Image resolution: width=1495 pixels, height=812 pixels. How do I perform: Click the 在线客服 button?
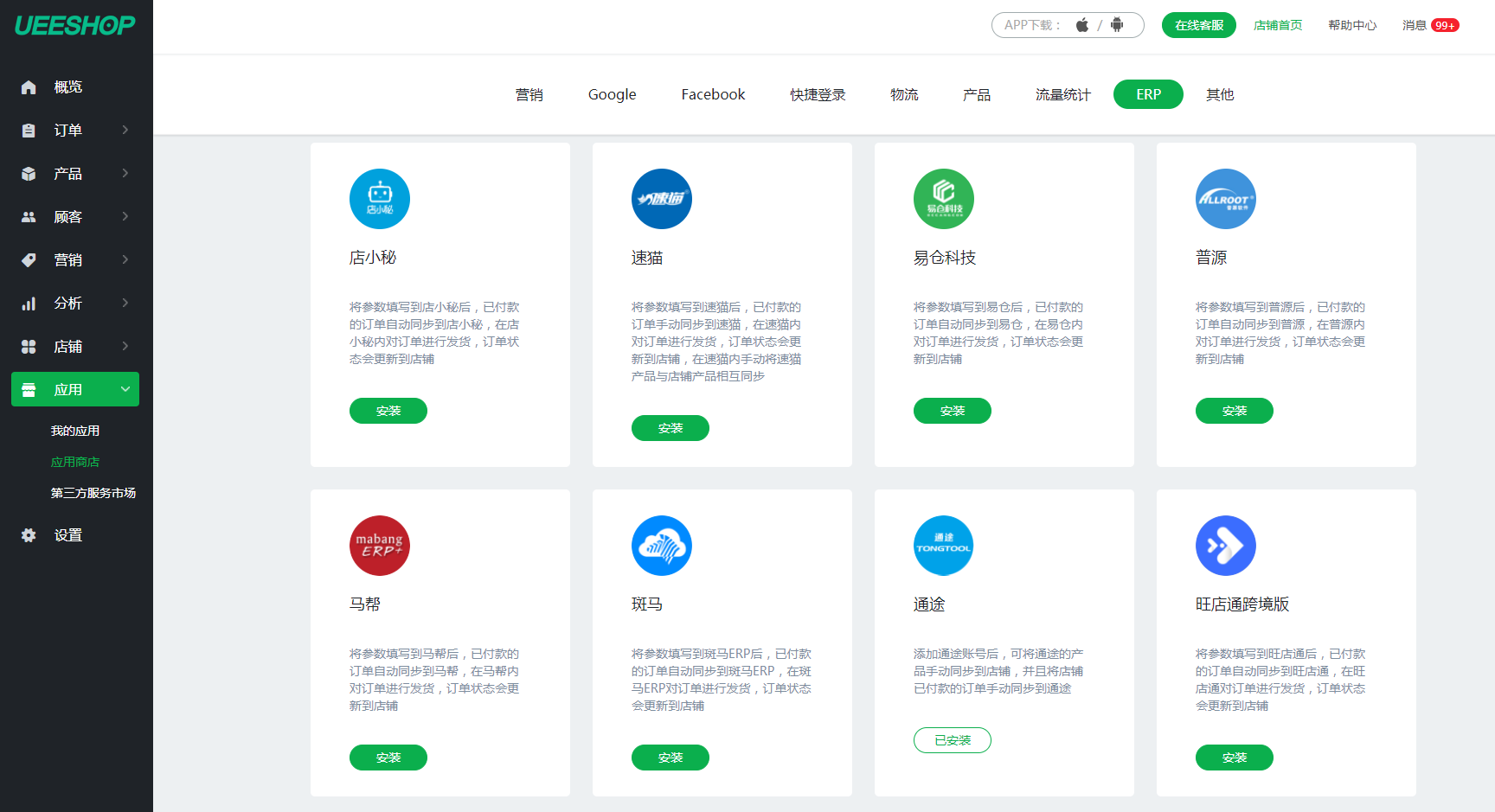coord(1198,25)
